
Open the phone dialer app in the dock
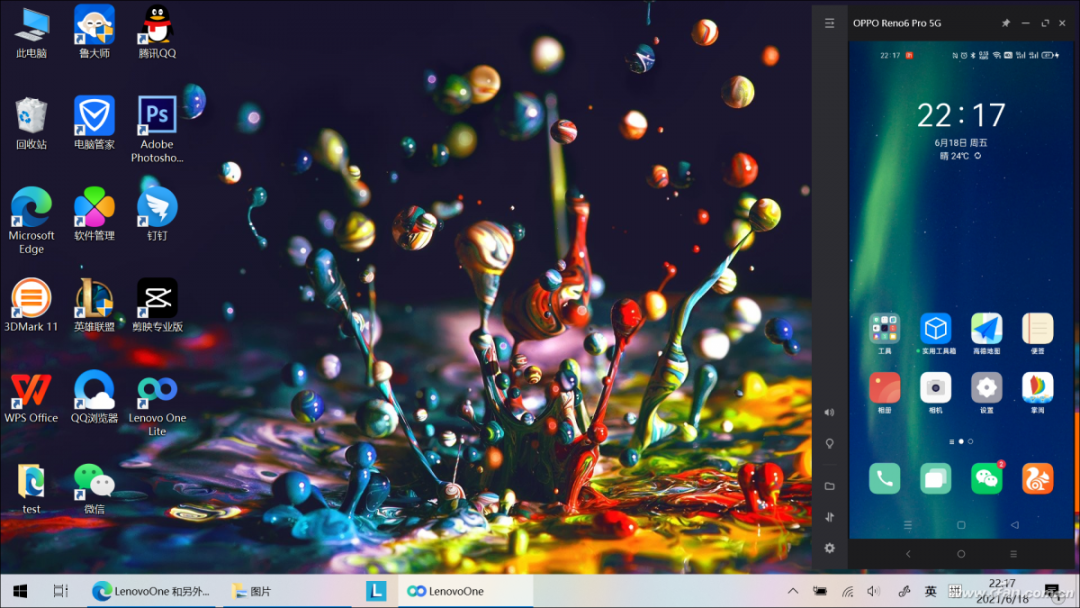coord(884,479)
